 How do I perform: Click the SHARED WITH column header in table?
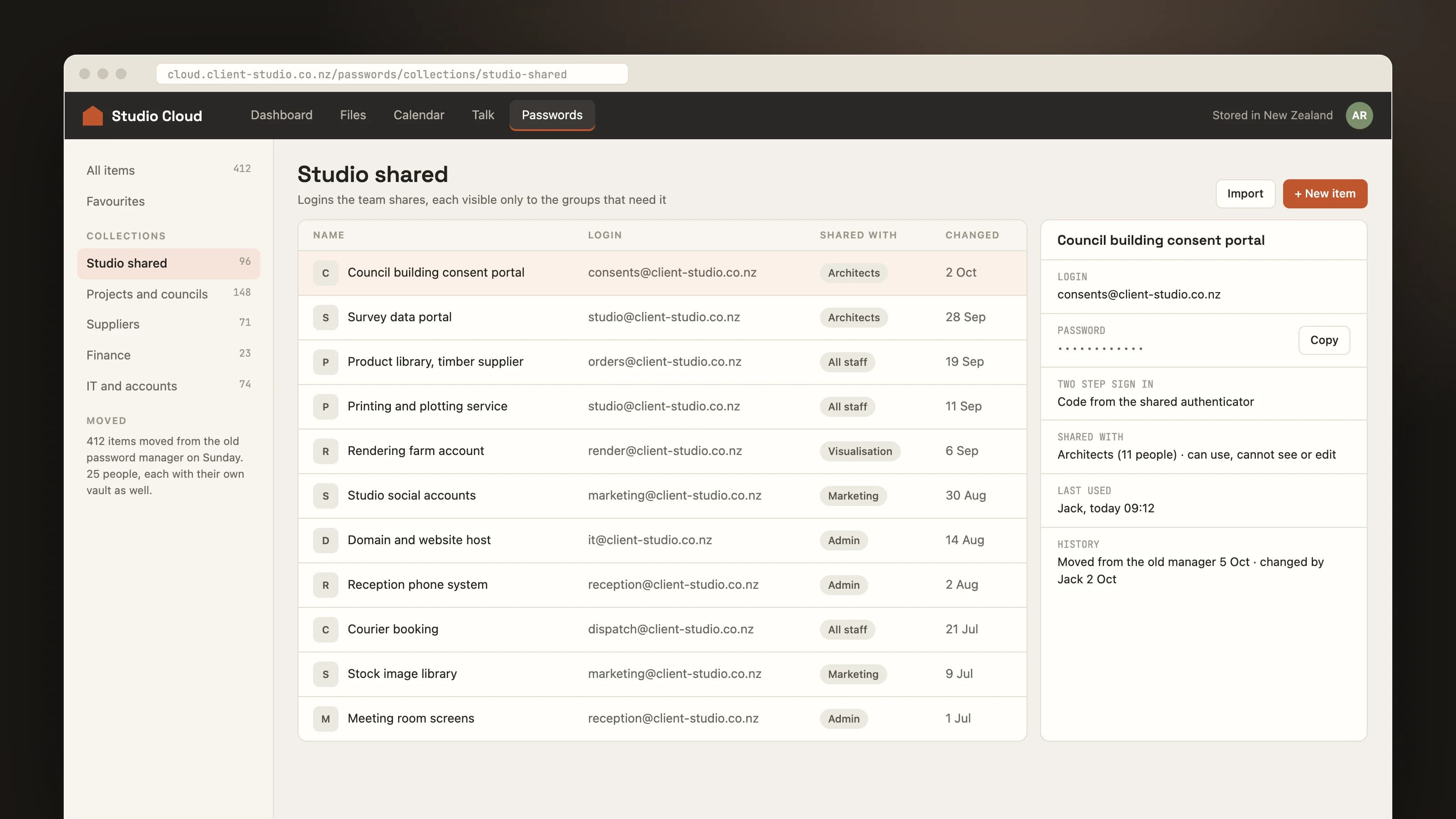pos(858,235)
